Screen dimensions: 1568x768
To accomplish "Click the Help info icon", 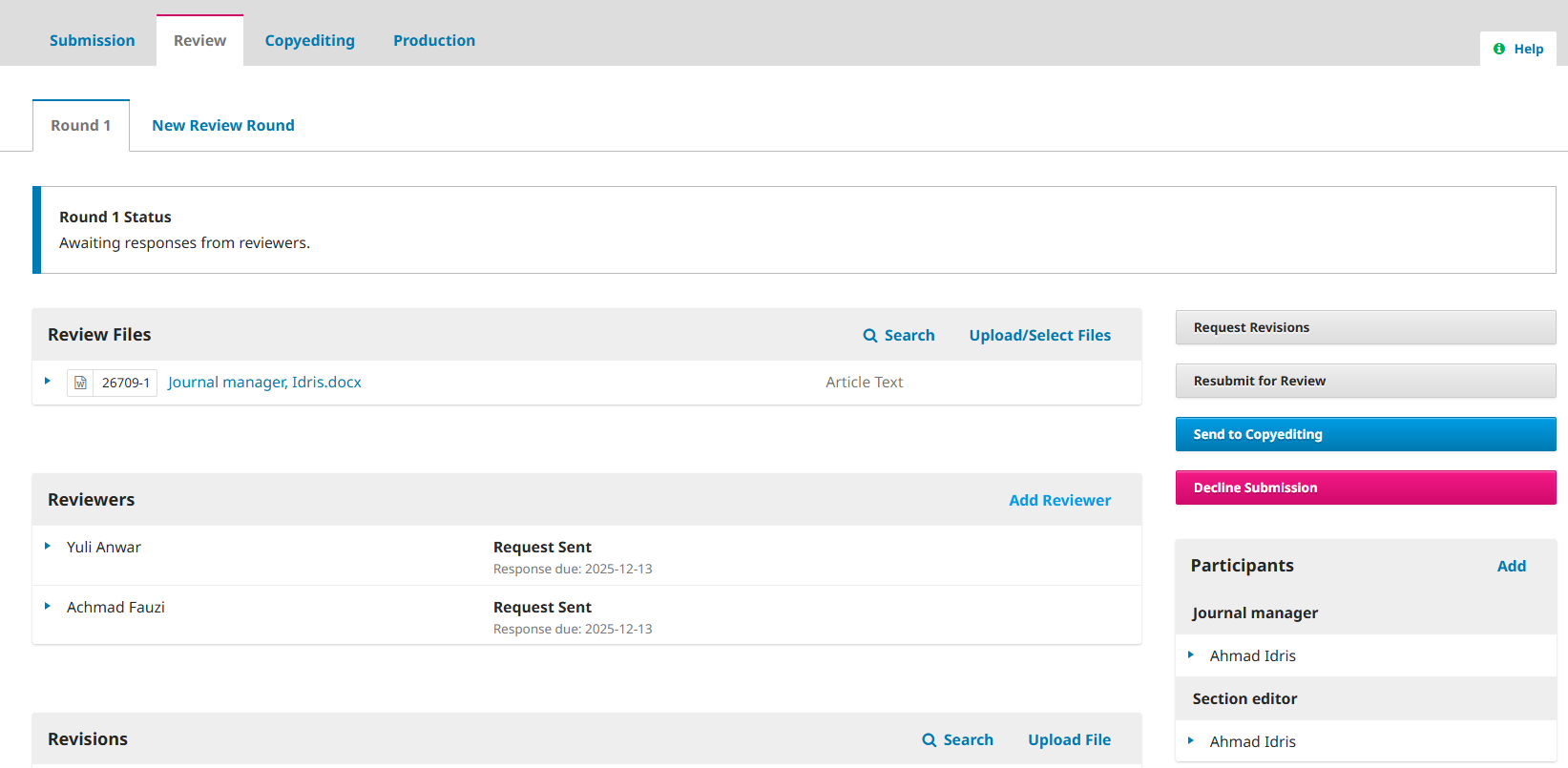I will click(x=1499, y=49).
